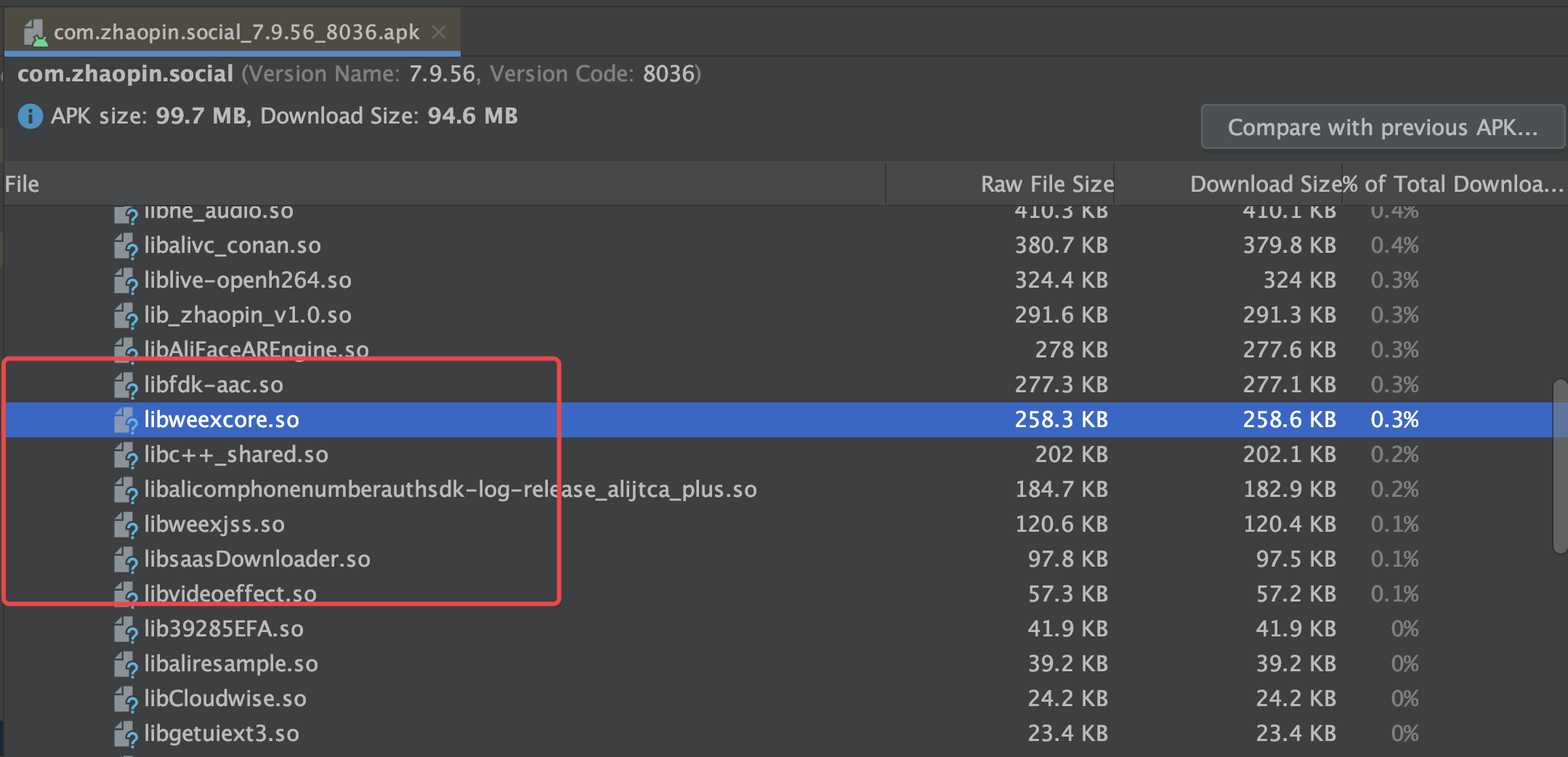Click the 97.8 KB raw size value

[1068, 559]
